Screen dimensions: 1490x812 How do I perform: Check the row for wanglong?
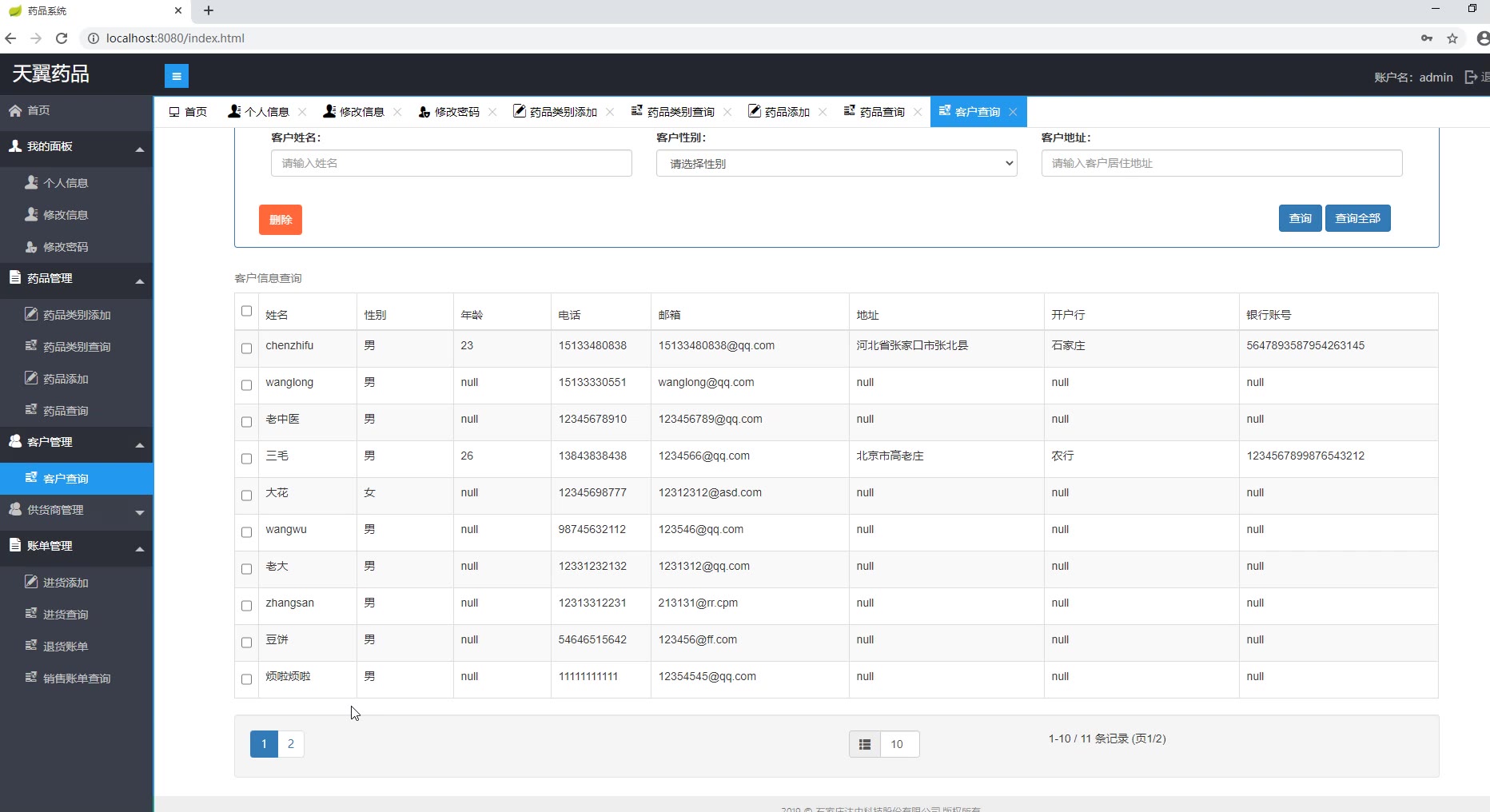[x=246, y=385]
